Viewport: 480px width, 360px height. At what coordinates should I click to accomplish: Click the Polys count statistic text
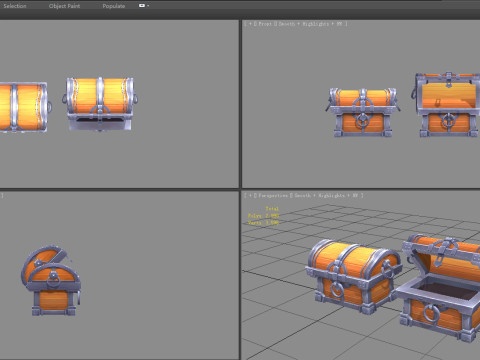point(263,216)
